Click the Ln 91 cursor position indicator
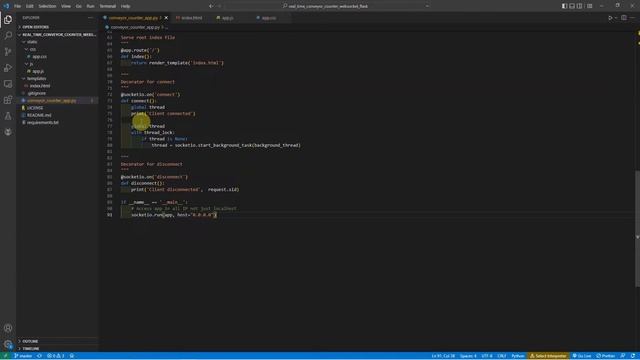Image resolution: width=640 pixels, height=360 pixels. (x=443, y=356)
